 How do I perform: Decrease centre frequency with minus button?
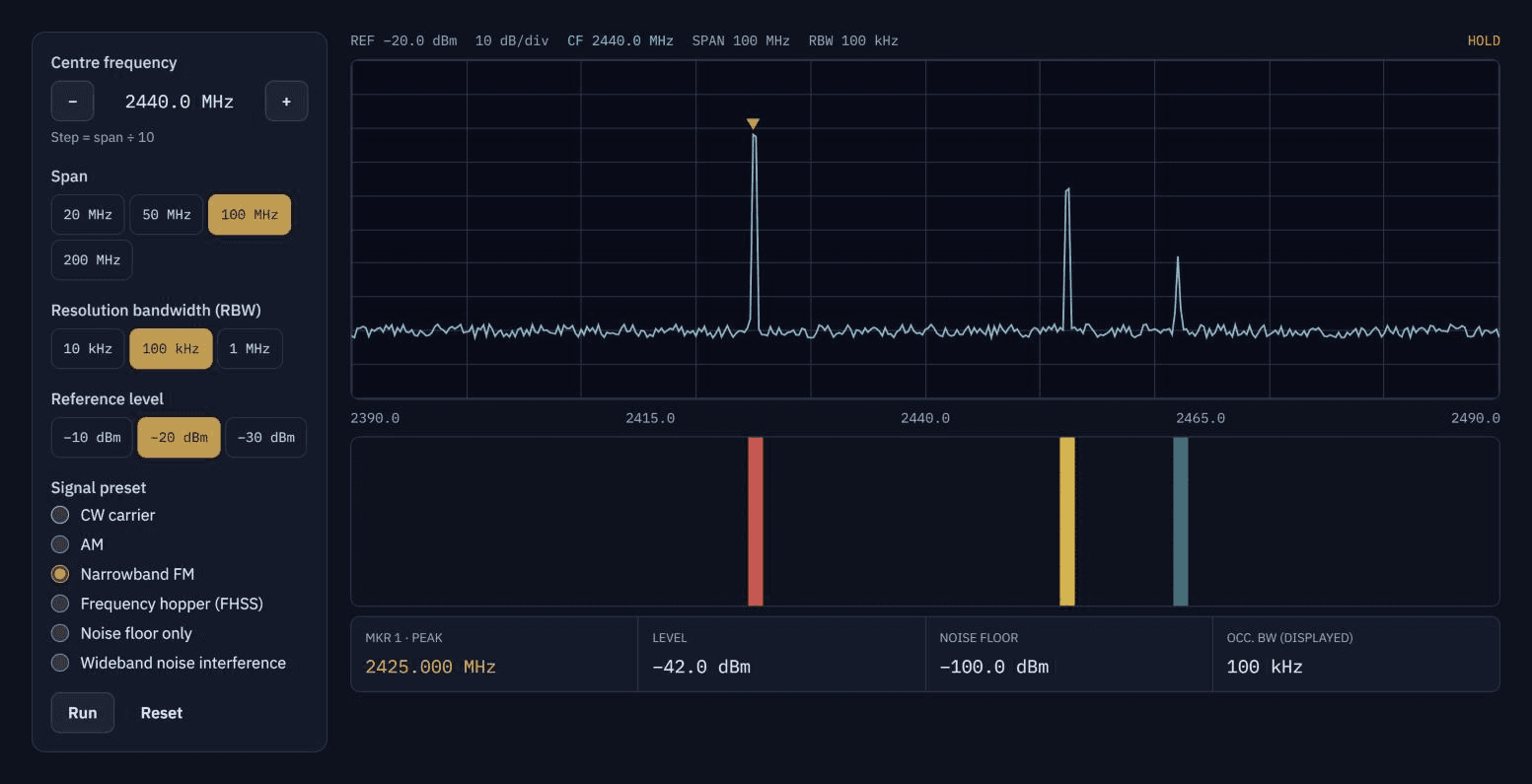click(x=72, y=102)
